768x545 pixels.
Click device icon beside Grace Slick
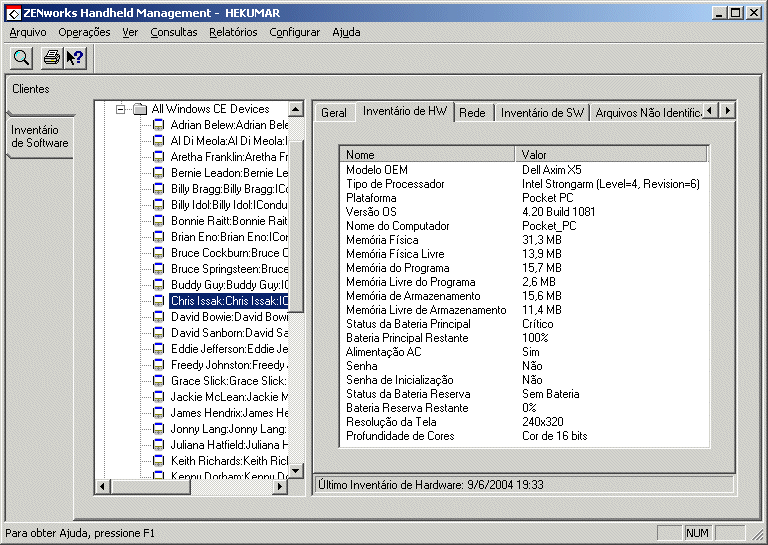coord(158,381)
